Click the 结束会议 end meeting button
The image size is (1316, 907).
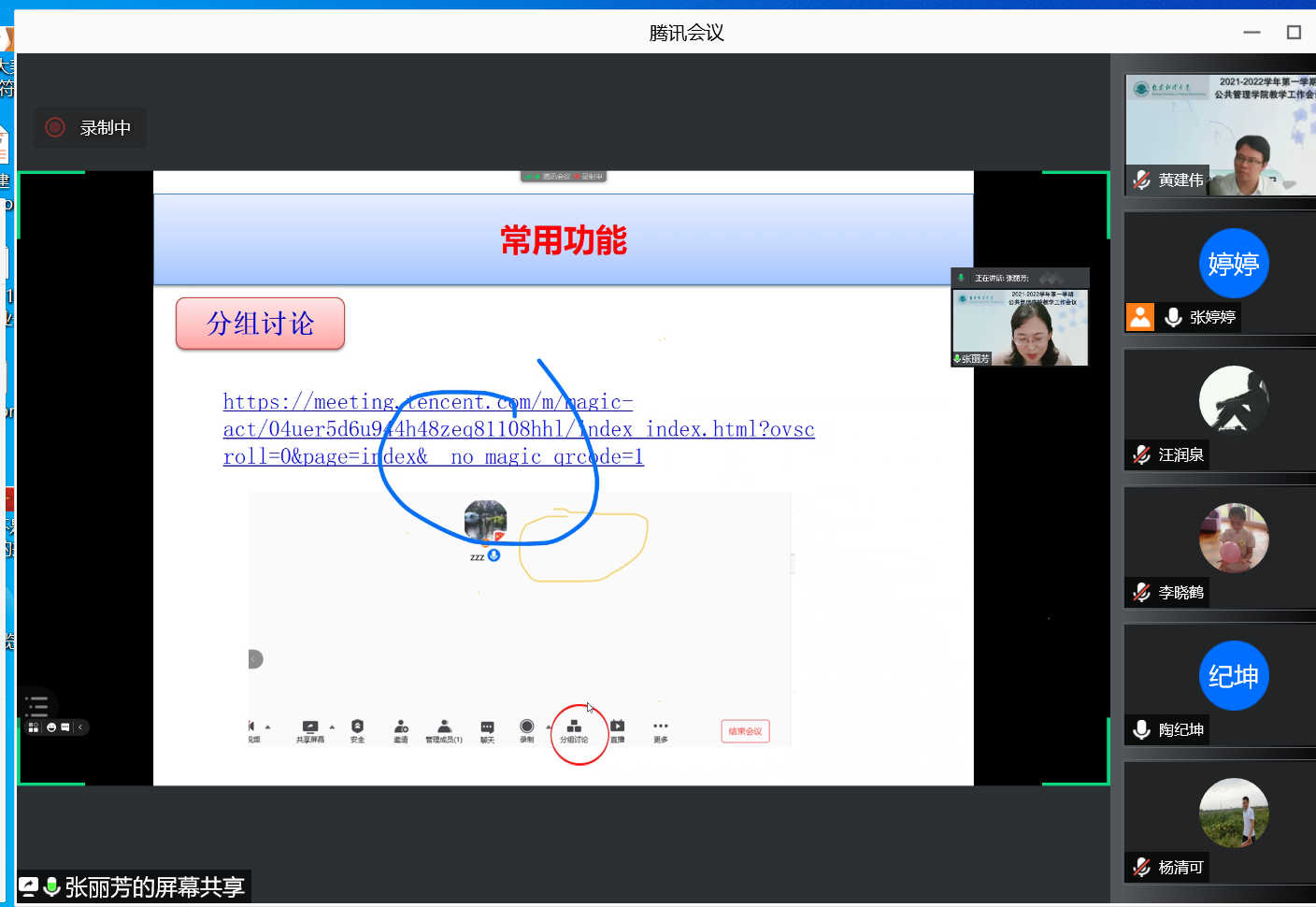(745, 731)
